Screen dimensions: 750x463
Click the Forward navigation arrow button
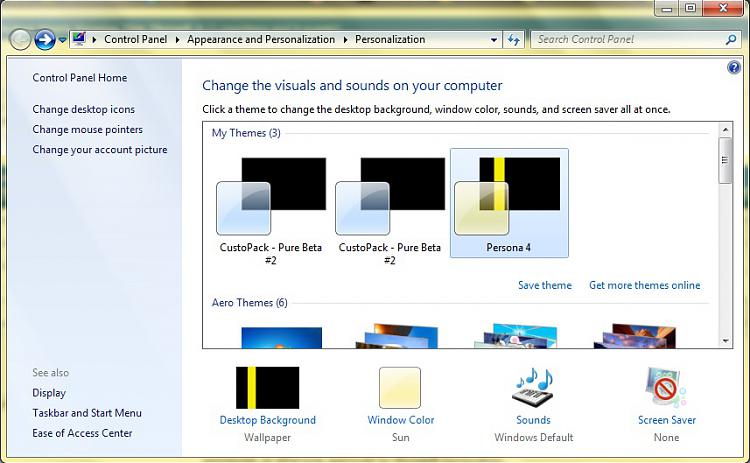click(x=45, y=40)
